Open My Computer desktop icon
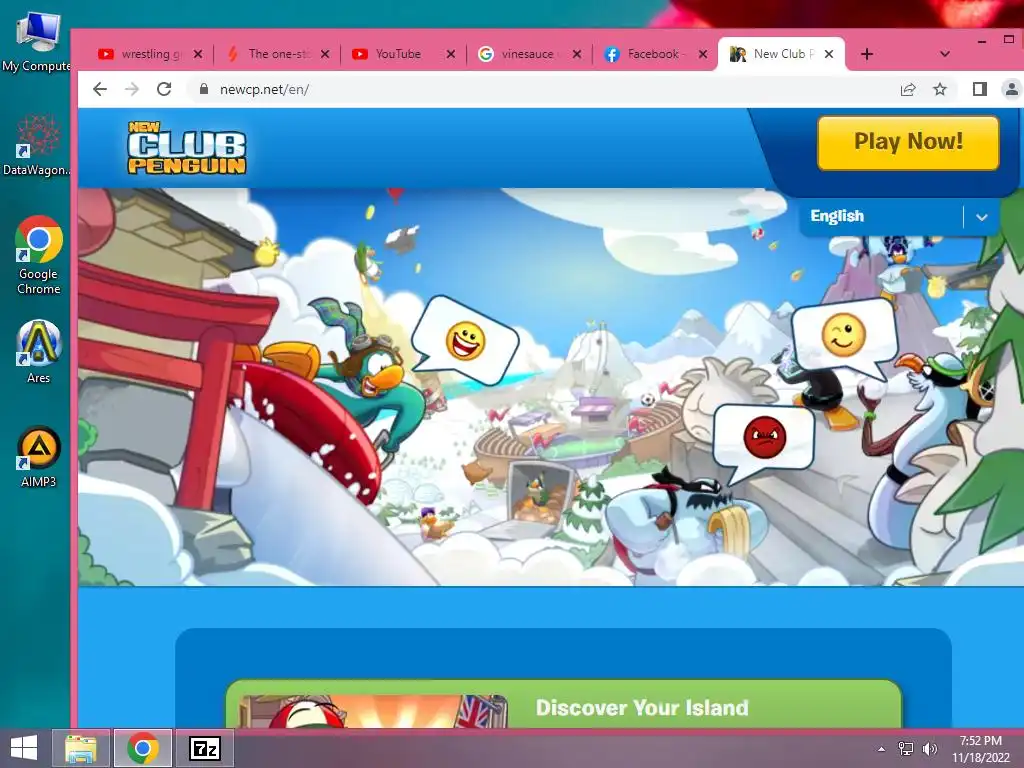This screenshot has height=768, width=1024. pyautogui.click(x=37, y=40)
